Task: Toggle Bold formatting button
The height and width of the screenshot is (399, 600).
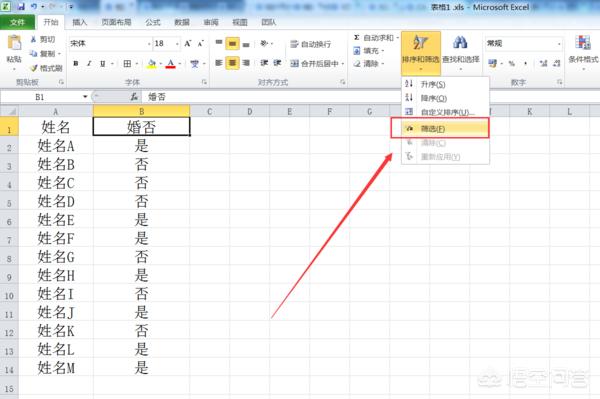Action: (x=76, y=64)
